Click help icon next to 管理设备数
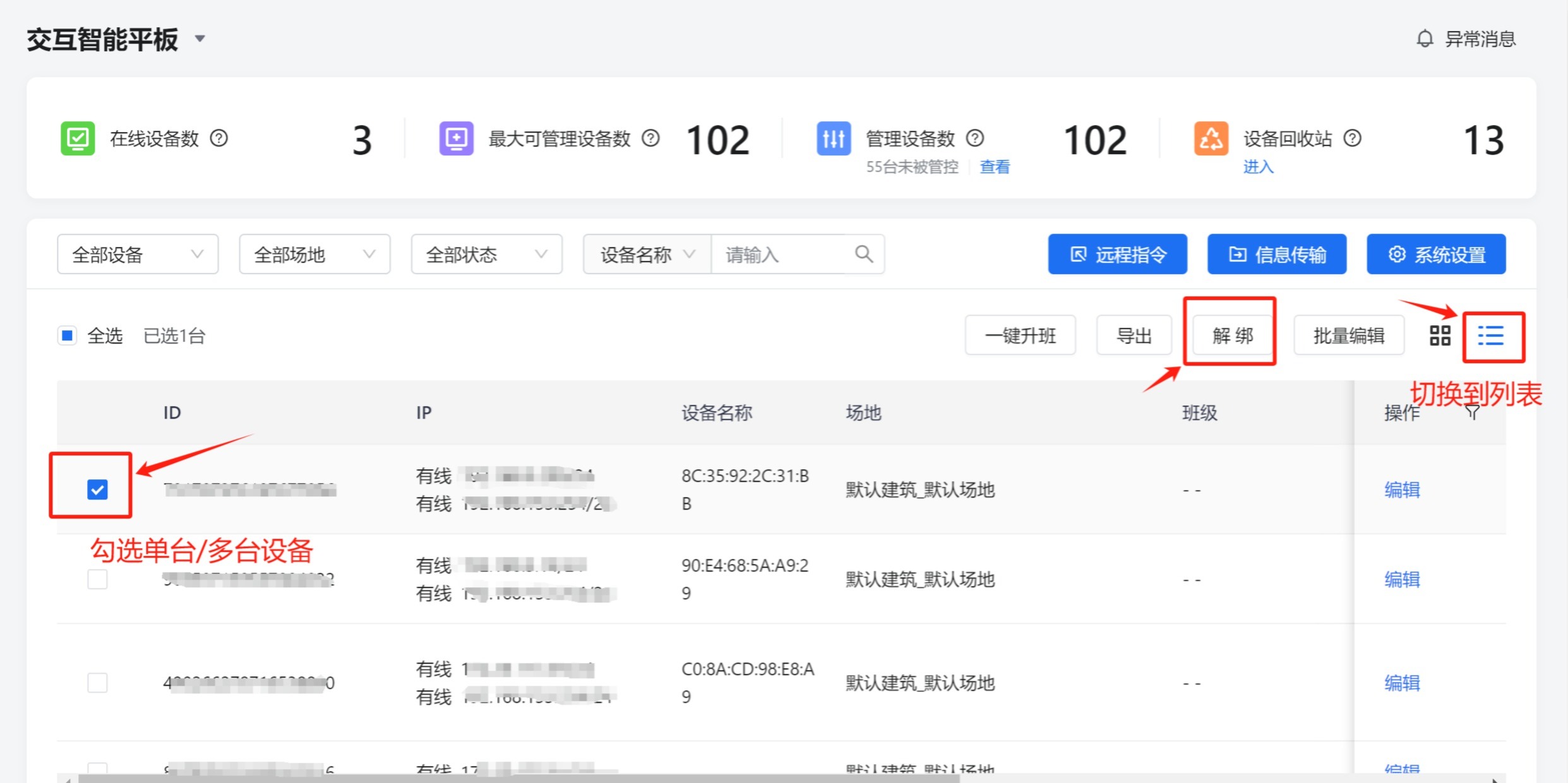 point(976,138)
